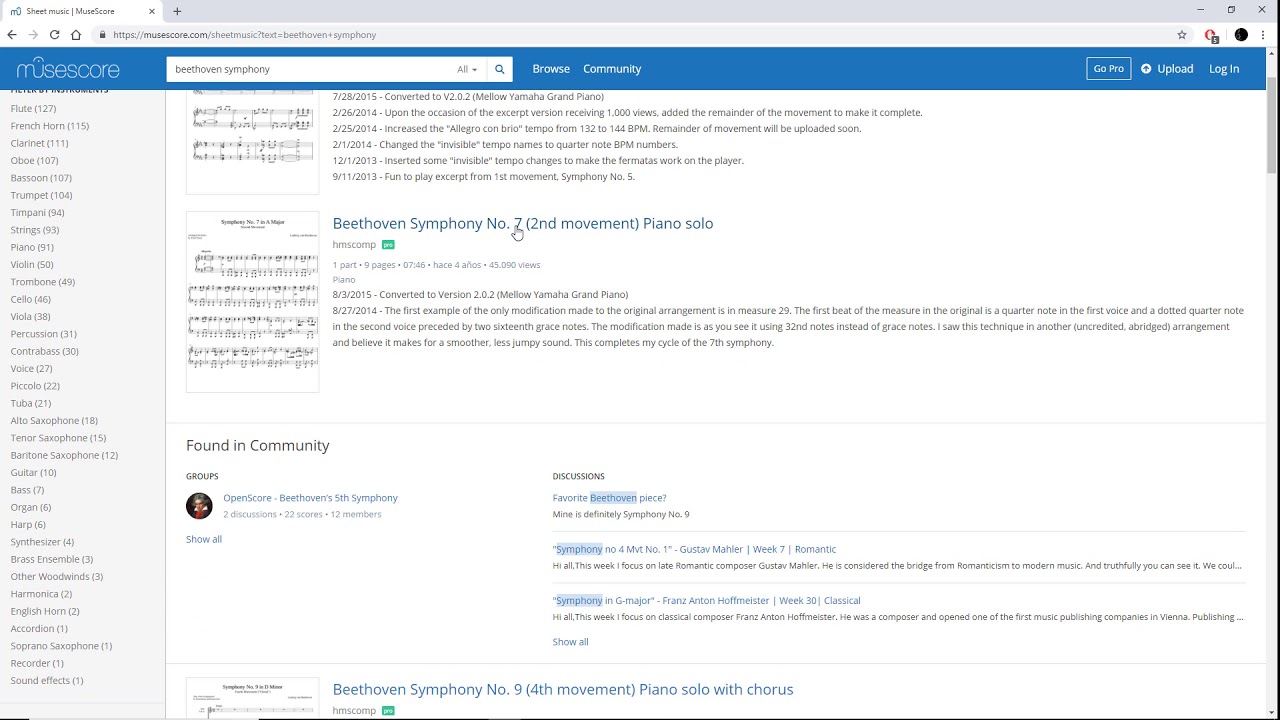Select the Sheet music MuseScore tab
The width and height of the screenshot is (1280, 720).
(80, 11)
